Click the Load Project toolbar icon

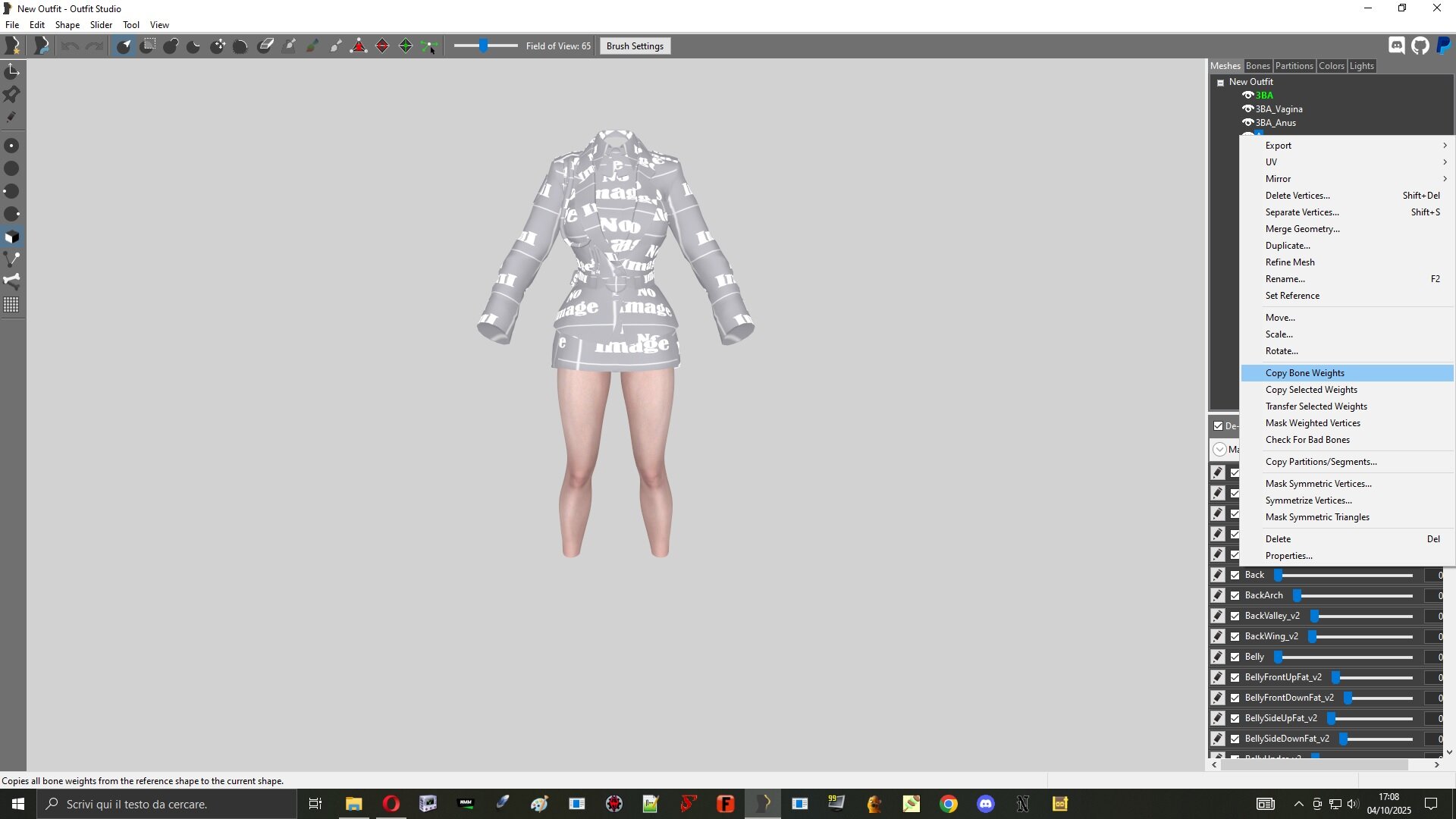[x=42, y=46]
